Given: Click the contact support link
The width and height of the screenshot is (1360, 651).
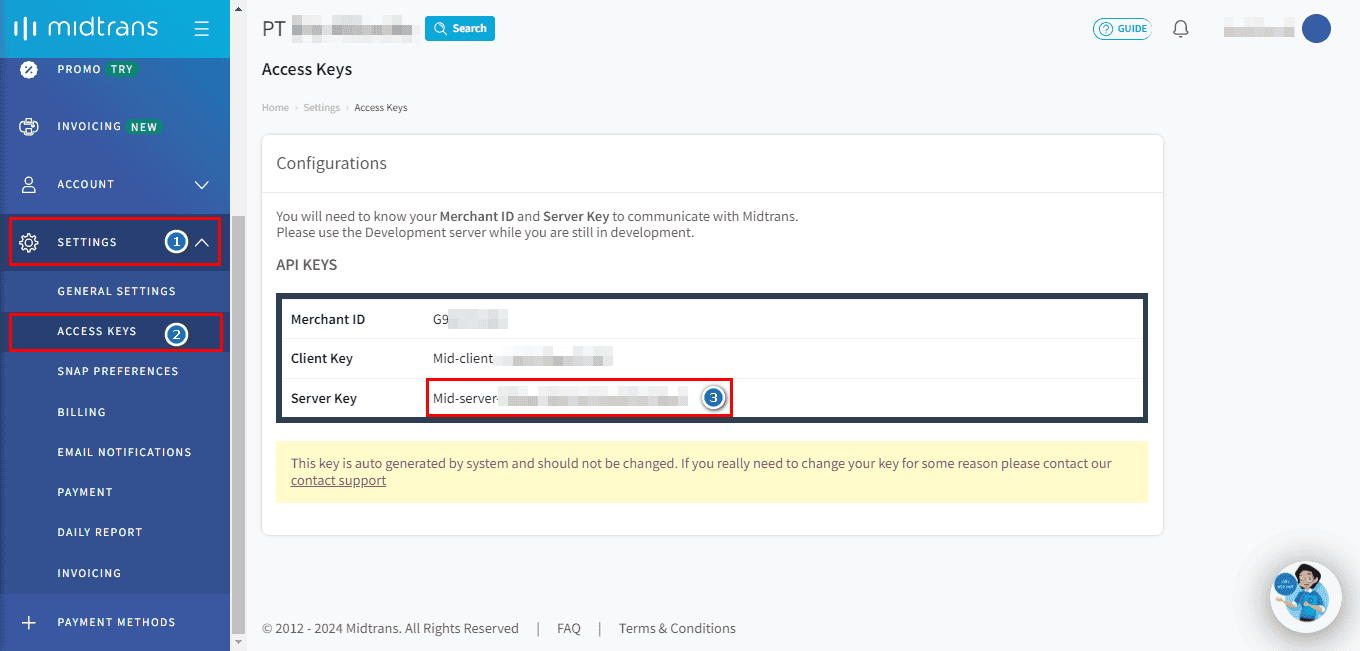Looking at the screenshot, I should tap(338, 481).
